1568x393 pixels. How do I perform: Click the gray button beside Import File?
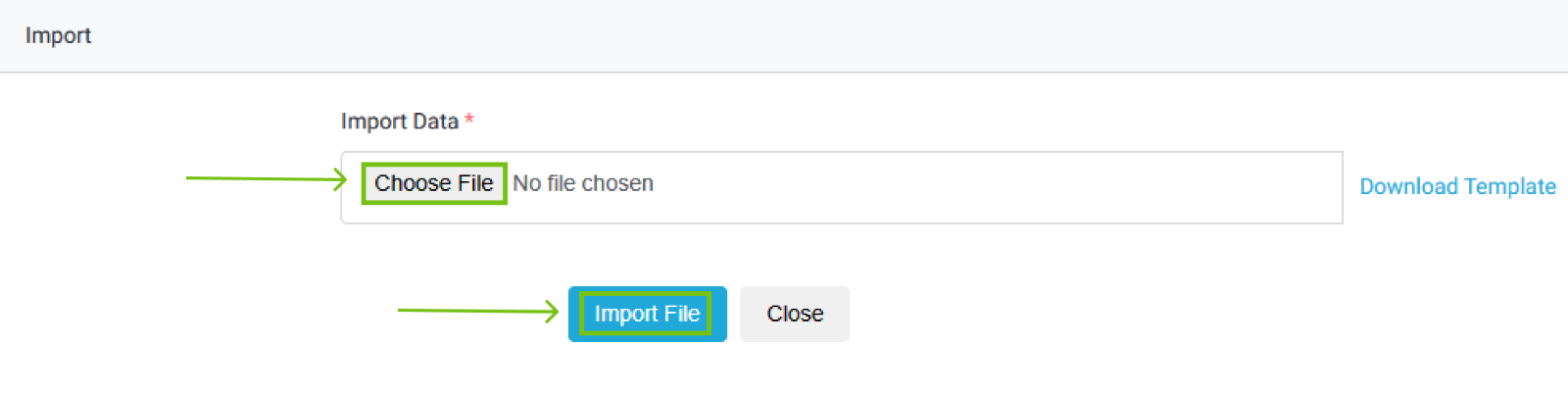[795, 314]
